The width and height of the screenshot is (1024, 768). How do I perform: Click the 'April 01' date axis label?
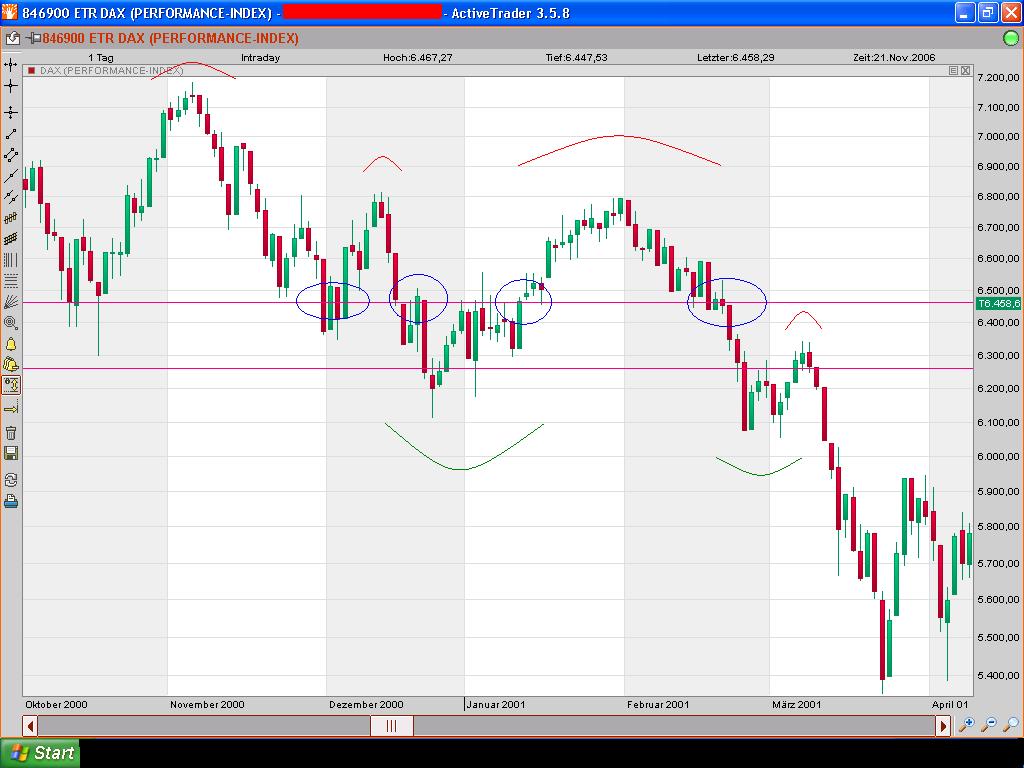click(950, 705)
